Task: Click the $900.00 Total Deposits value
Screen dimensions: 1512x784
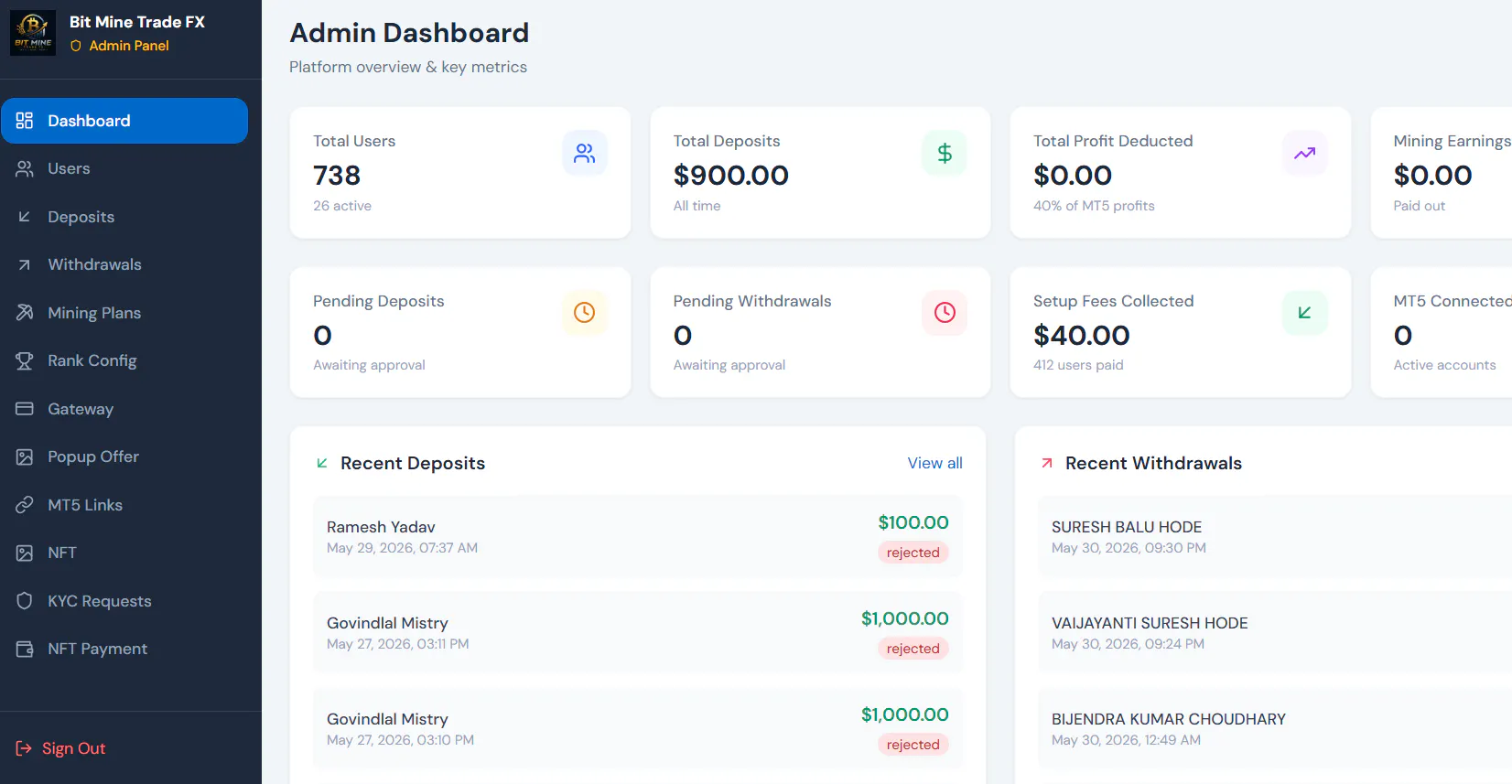Action: click(731, 175)
